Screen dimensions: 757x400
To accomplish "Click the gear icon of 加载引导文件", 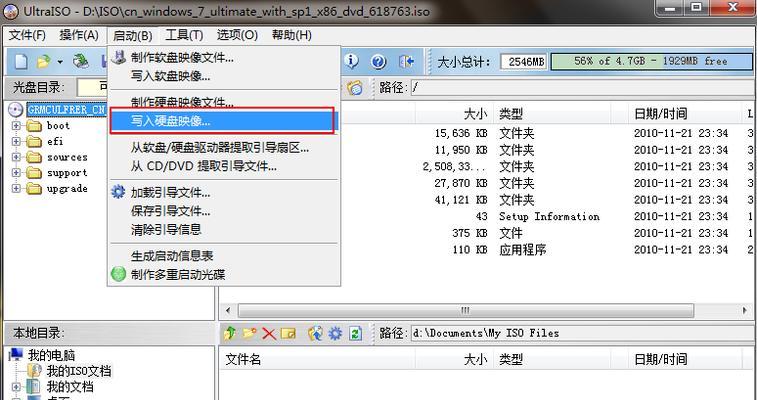I will point(118,193).
